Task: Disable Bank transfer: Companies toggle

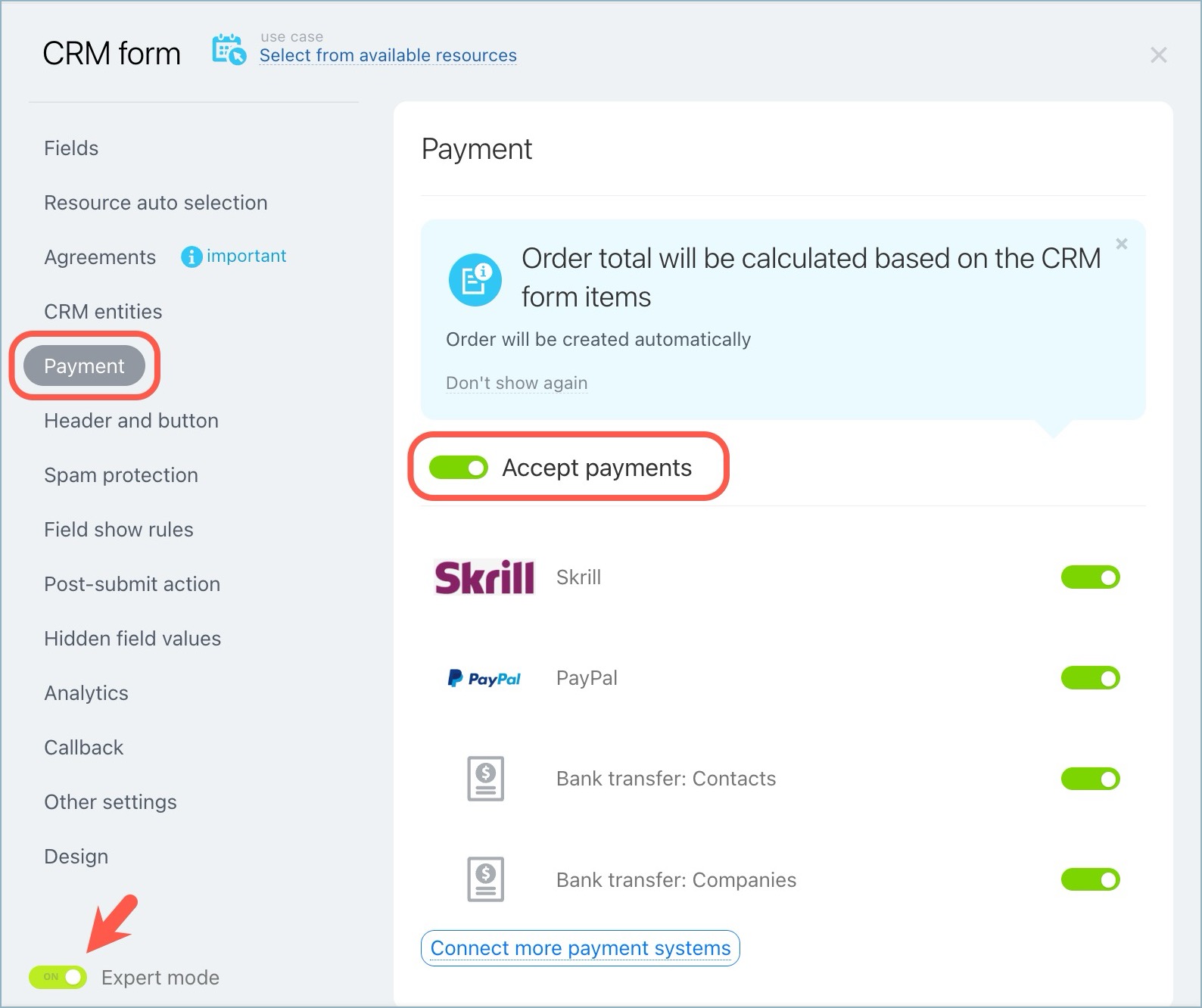Action: [1090, 879]
